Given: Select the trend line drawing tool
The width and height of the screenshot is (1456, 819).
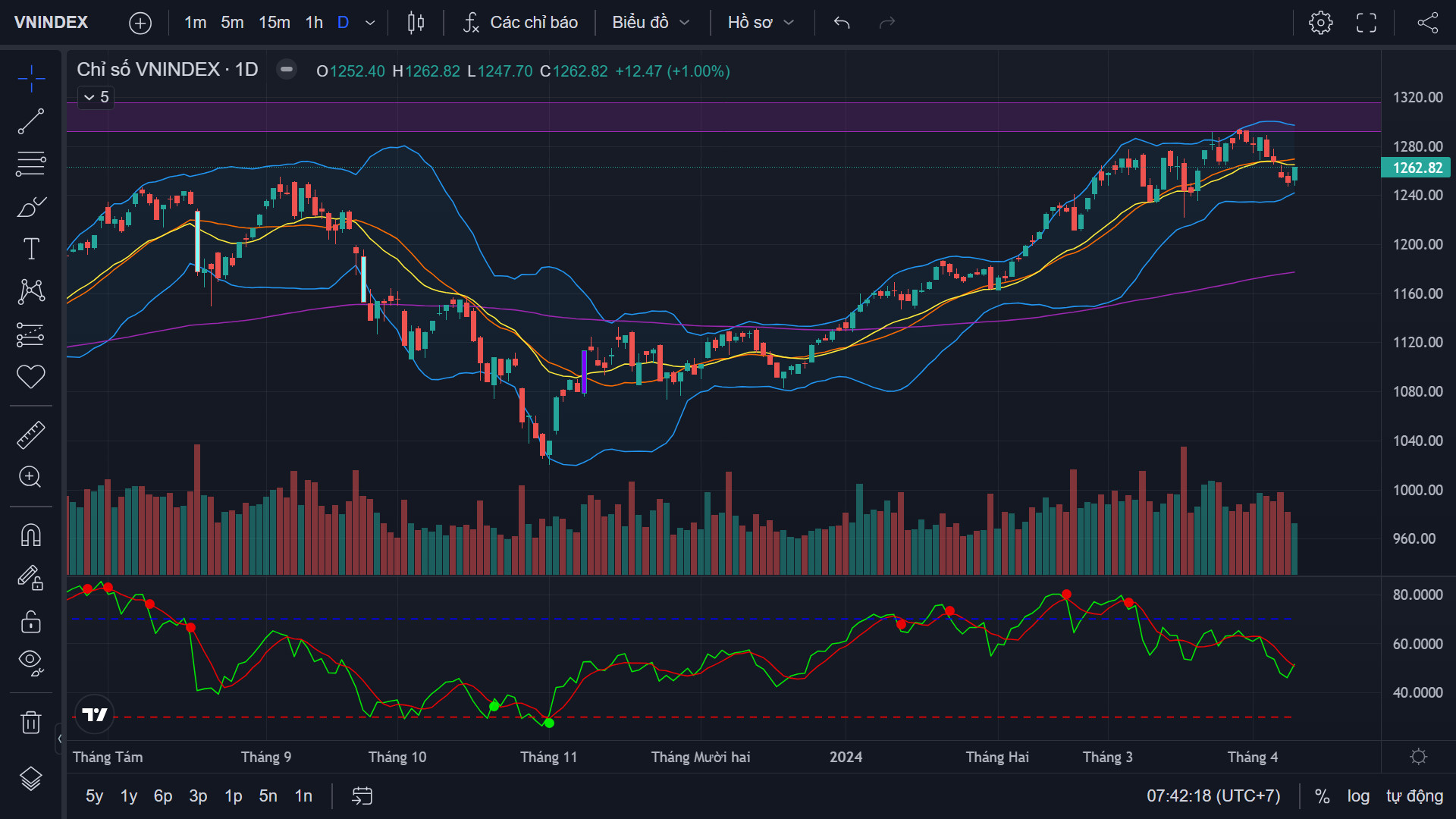Looking at the screenshot, I should point(30,121).
